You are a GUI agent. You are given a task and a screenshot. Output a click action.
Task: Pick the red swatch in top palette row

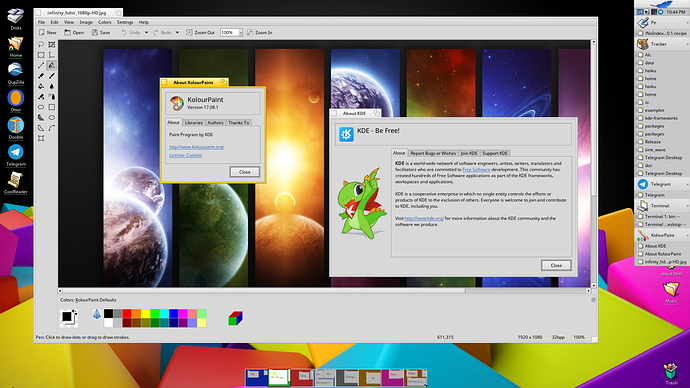[127, 313]
